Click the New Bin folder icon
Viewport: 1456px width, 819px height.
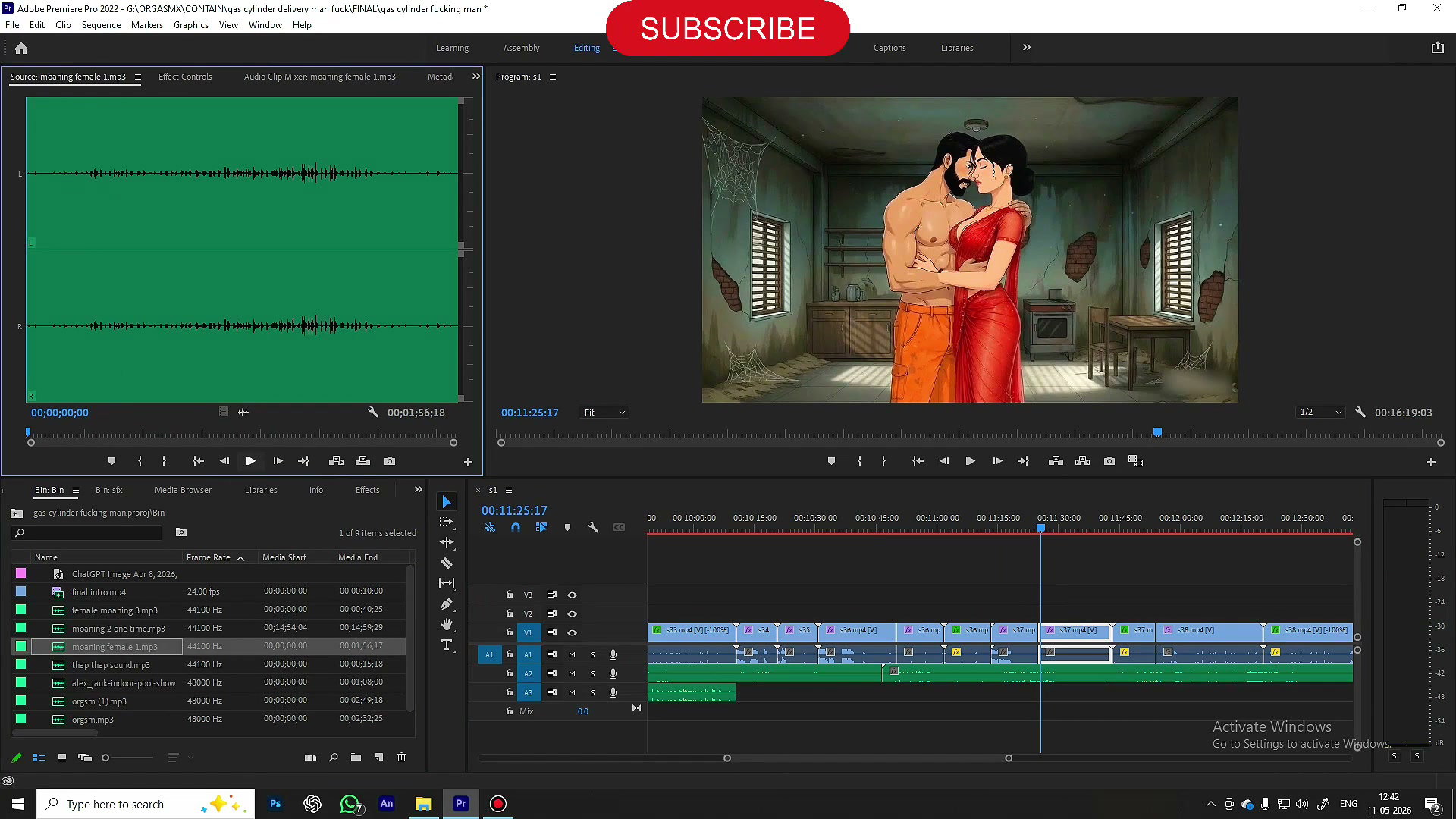356,758
